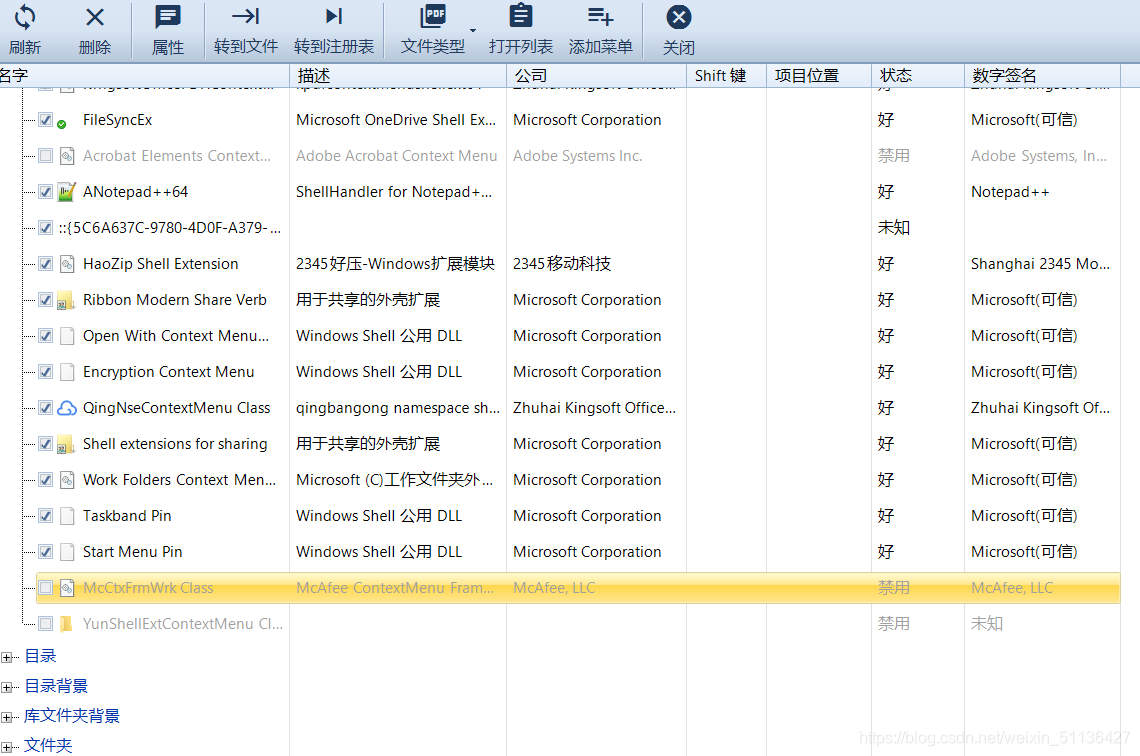Click the Close (关闭) toolbar icon

[x=678, y=17]
